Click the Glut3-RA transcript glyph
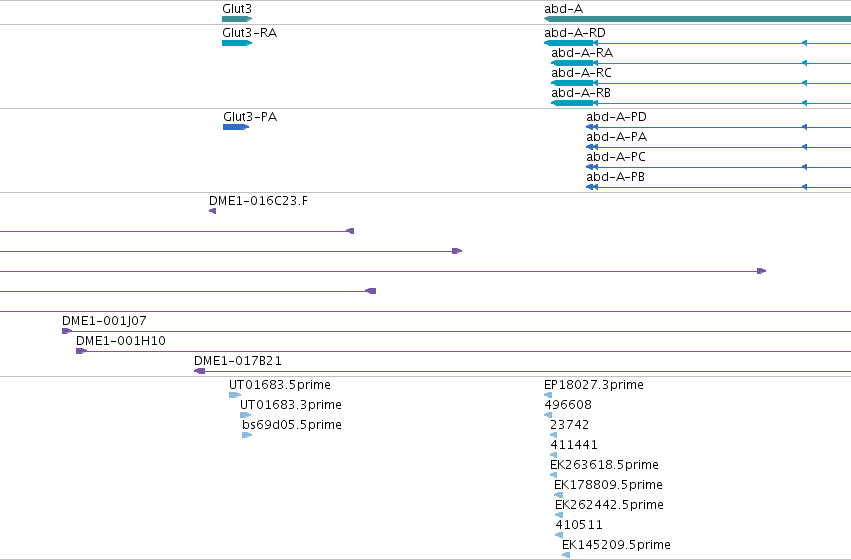This screenshot has width=851, height=560. click(237, 43)
